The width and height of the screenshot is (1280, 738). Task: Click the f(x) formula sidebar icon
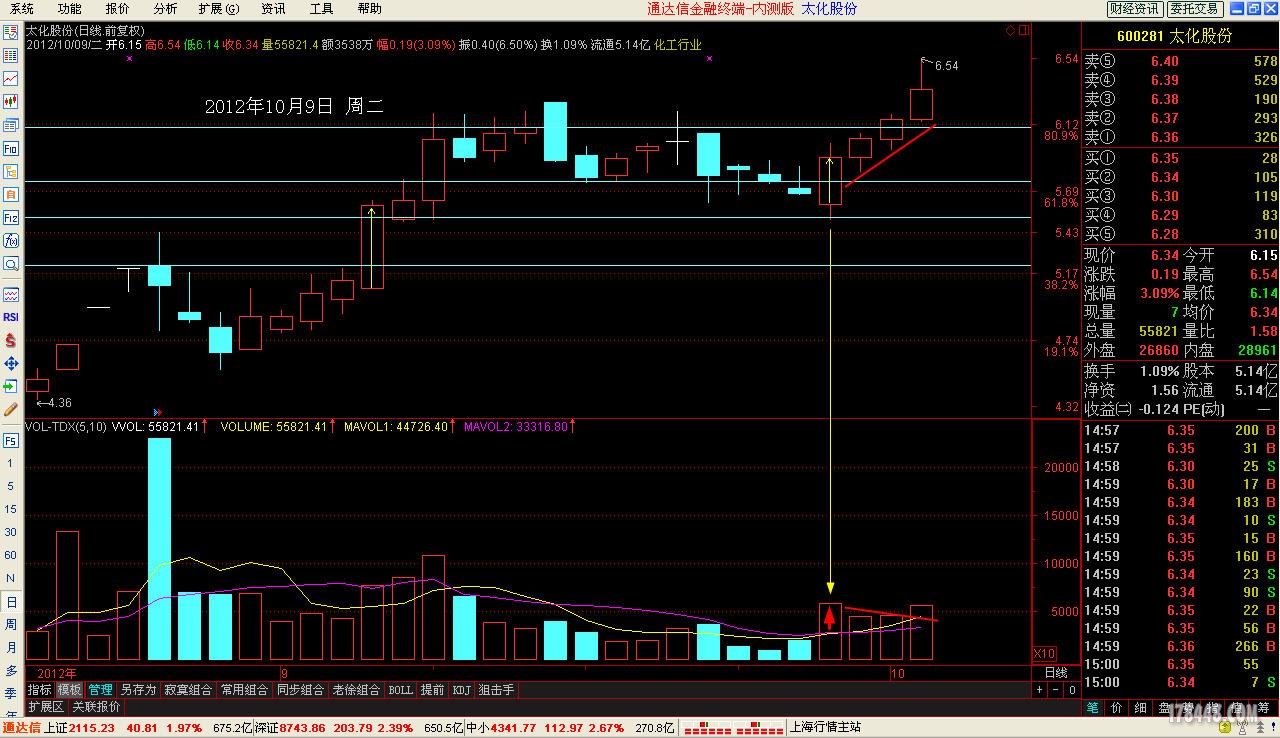(11, 240)
